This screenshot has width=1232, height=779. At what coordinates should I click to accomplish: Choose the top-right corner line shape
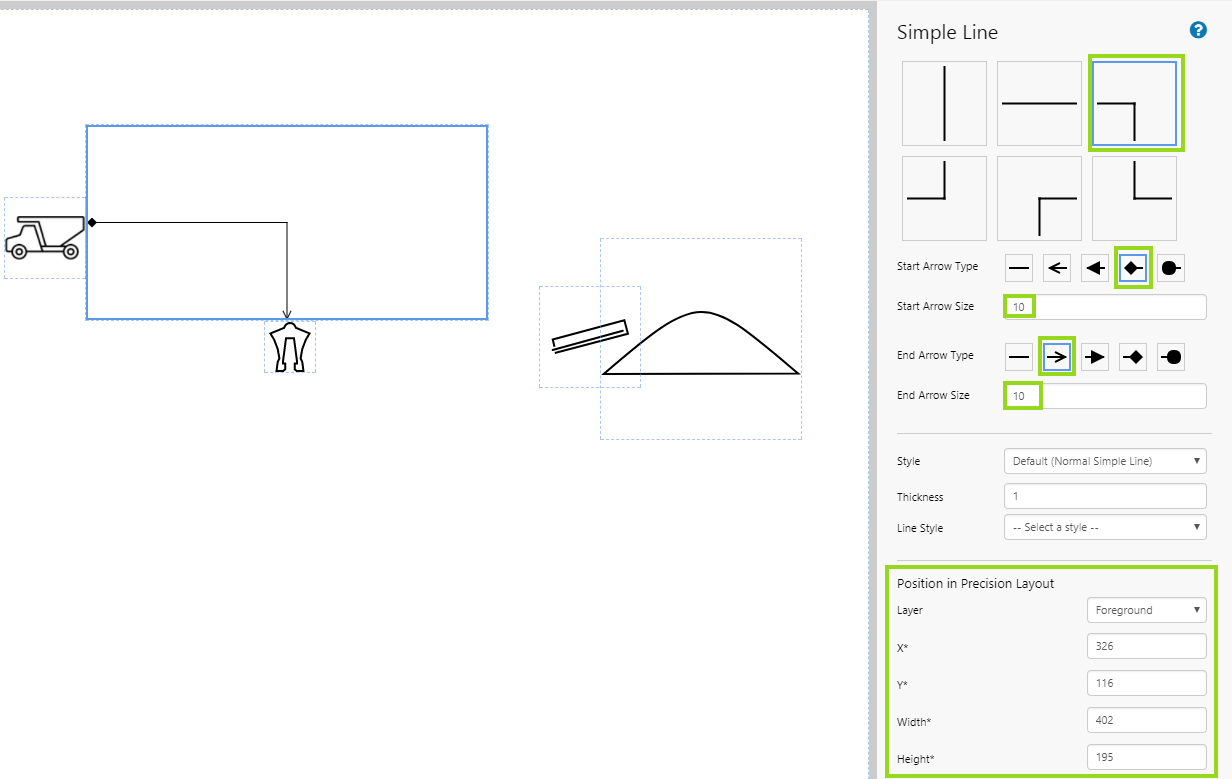1134,103
